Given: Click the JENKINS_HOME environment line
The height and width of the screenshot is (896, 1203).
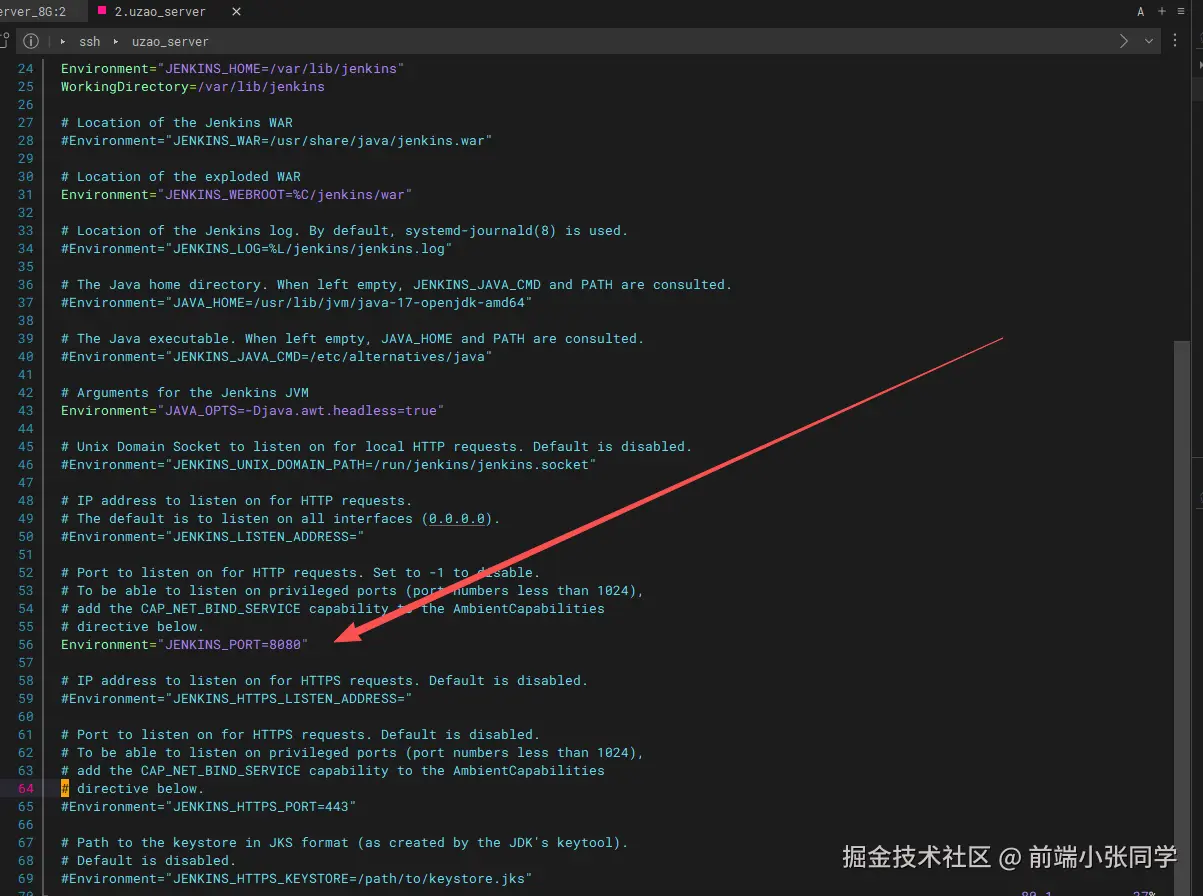Looking at the screenshot, I should (x=232, y=68).
